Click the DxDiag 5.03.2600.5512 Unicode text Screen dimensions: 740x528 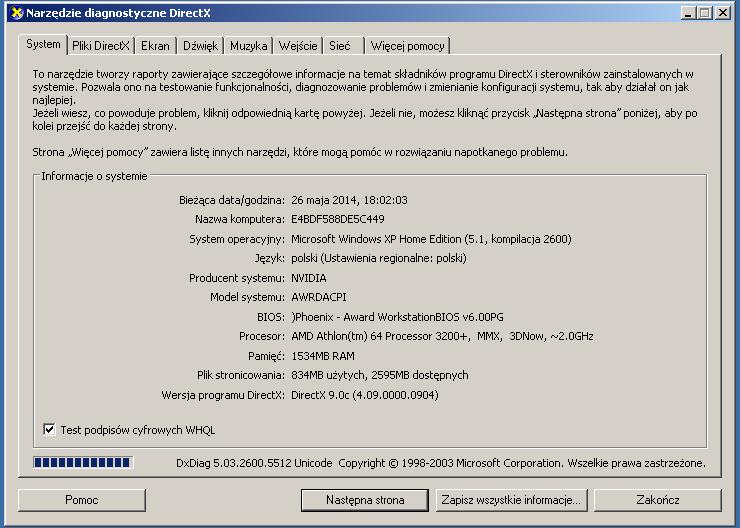tap(254, 463)
